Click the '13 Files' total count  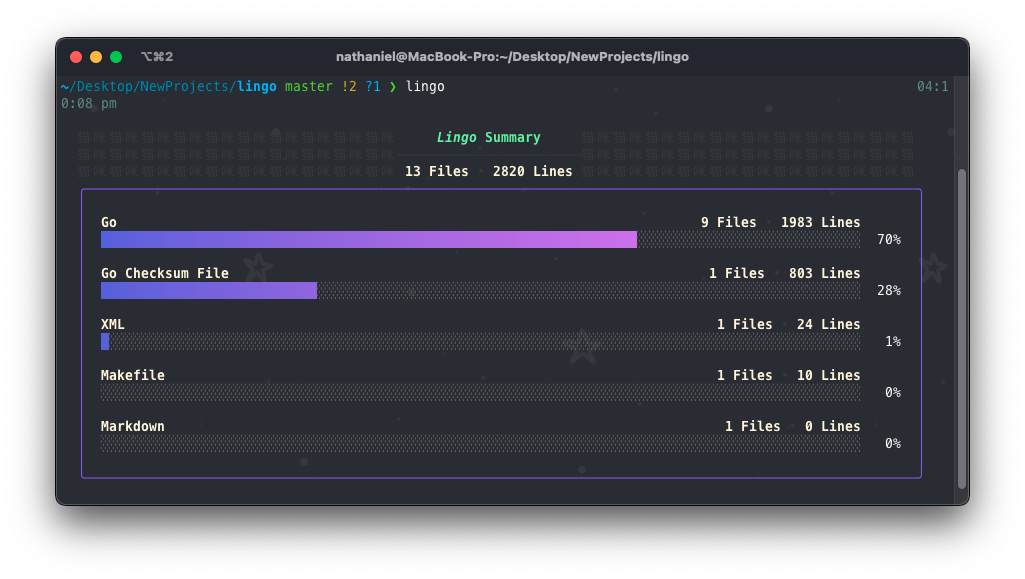coord(437,171)
